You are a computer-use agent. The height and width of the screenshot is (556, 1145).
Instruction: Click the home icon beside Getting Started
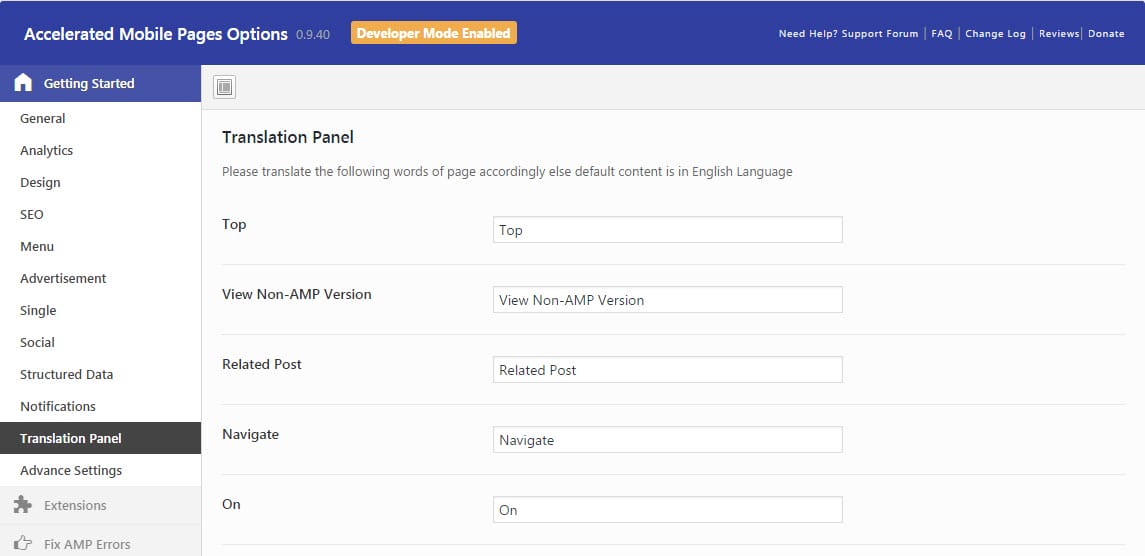point(23,83)
